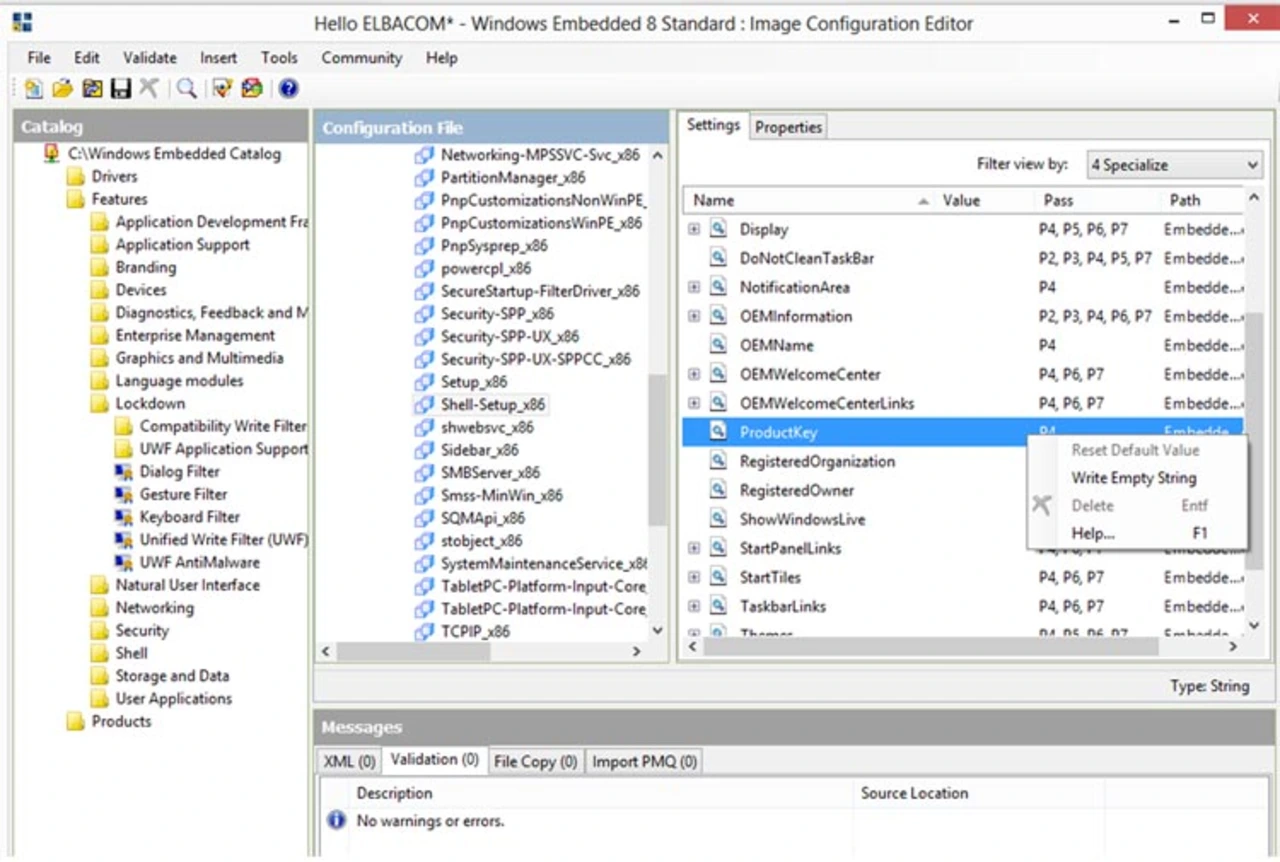Click the Find magnifier toolbar icon
This screenshot has height=862, width=1280.
186,89
